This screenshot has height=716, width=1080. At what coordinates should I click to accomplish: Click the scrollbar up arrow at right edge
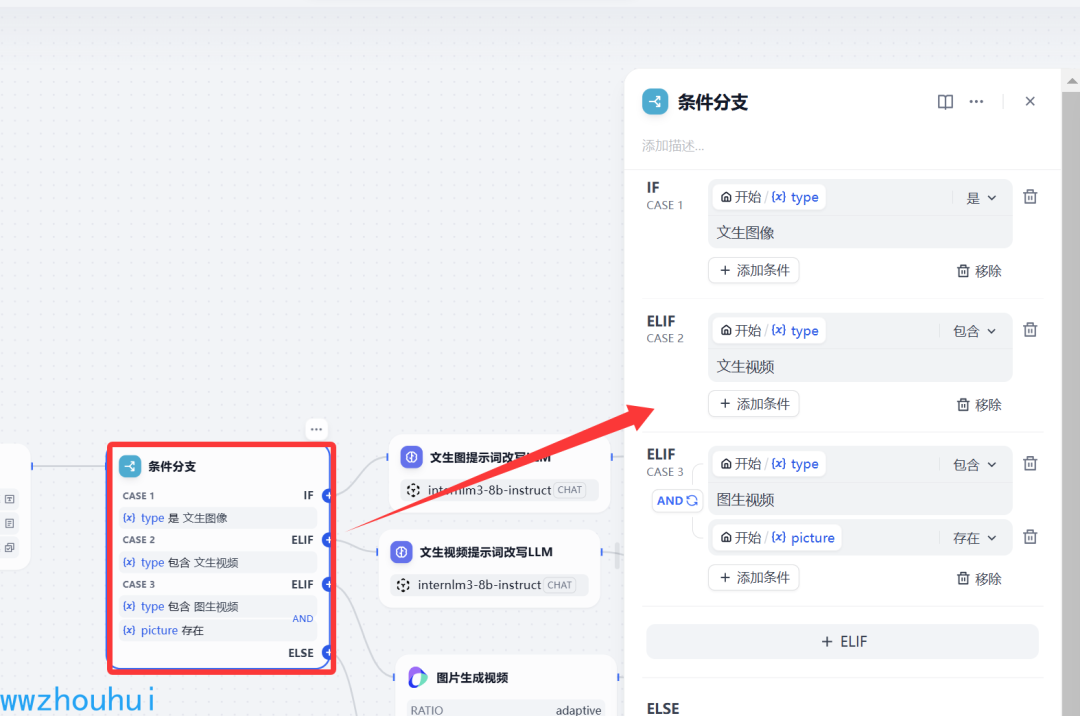[x=1072, y=81]
